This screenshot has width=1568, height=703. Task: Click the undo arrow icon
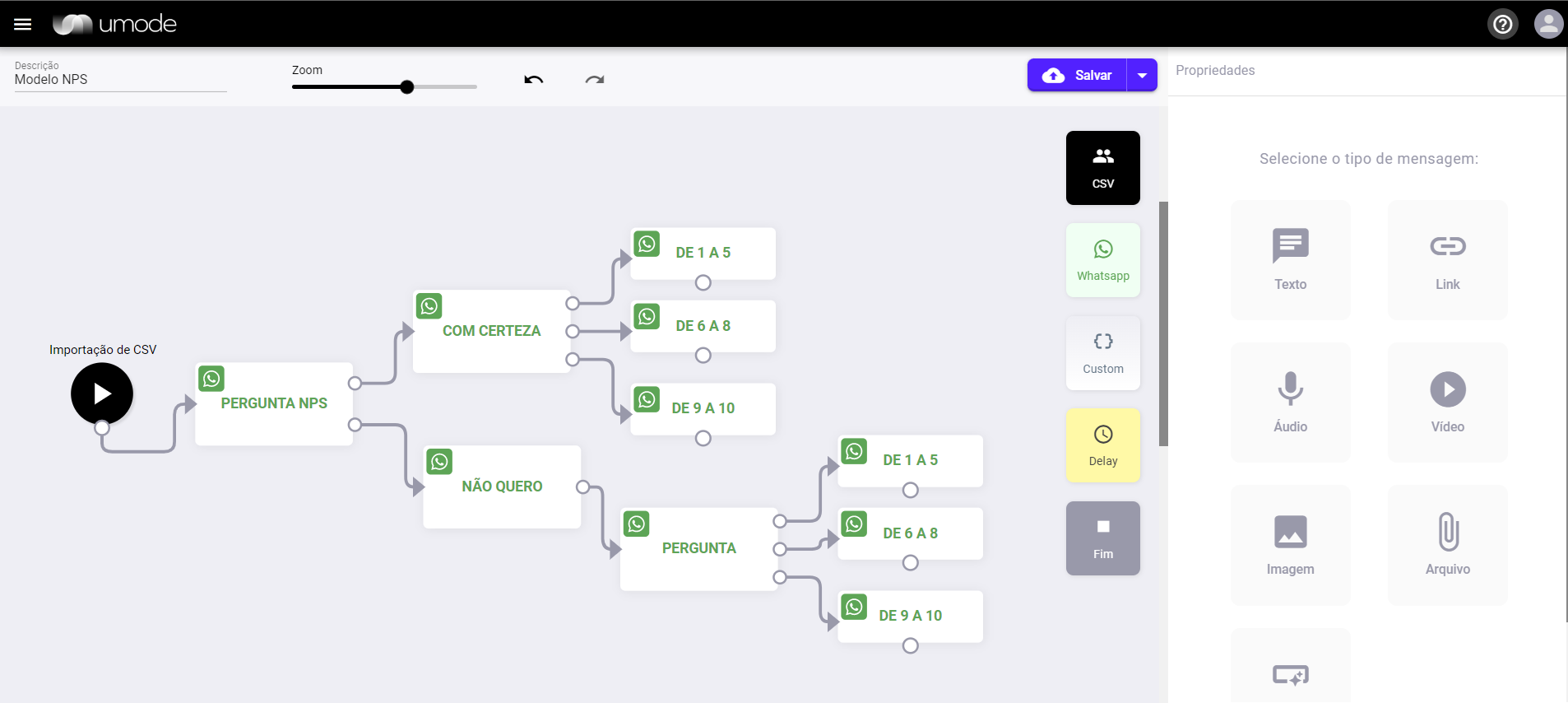point(534,80)
